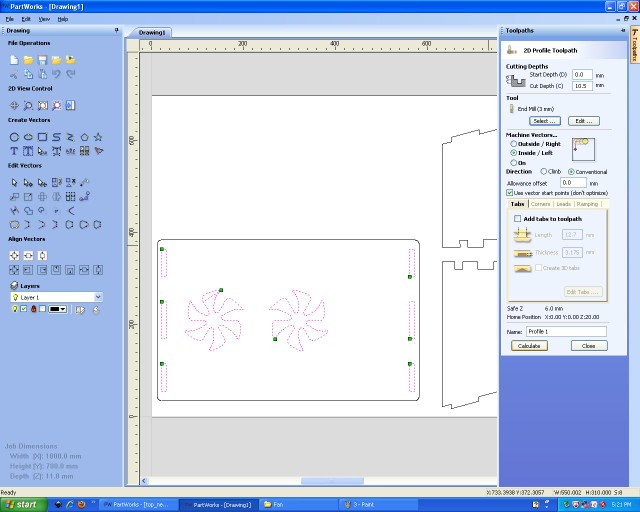Image resolution: width=640 pixels, height=512 pixels.
Task: Select the Draw Star tool
Action: point(98,137)
